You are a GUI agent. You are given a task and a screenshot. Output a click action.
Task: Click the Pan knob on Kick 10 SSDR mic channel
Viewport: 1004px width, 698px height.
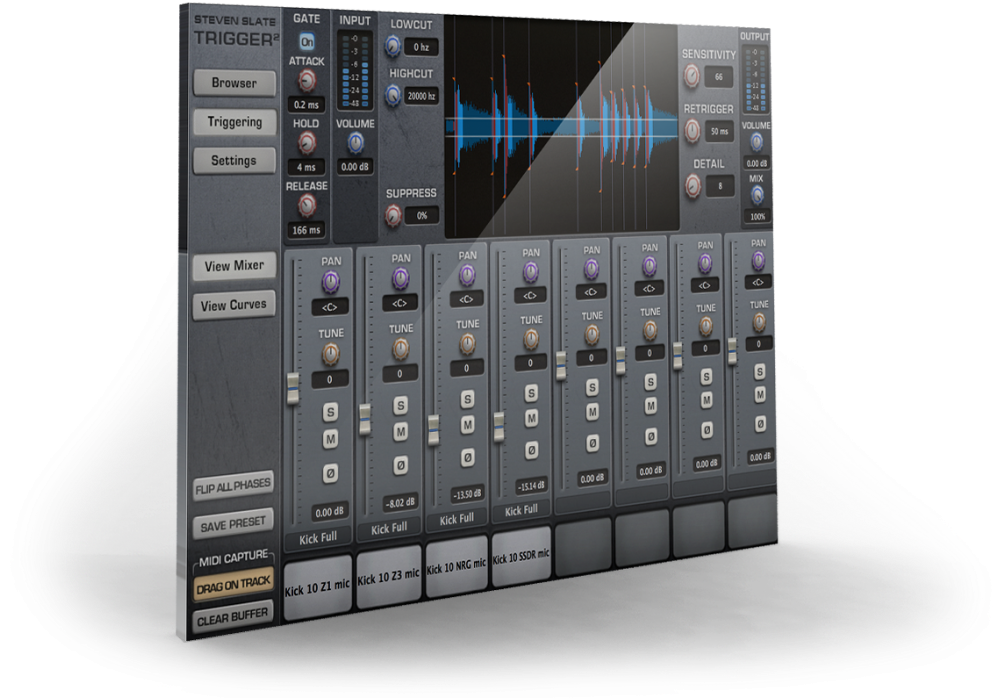pyautogui.click(x=531, y=272)
